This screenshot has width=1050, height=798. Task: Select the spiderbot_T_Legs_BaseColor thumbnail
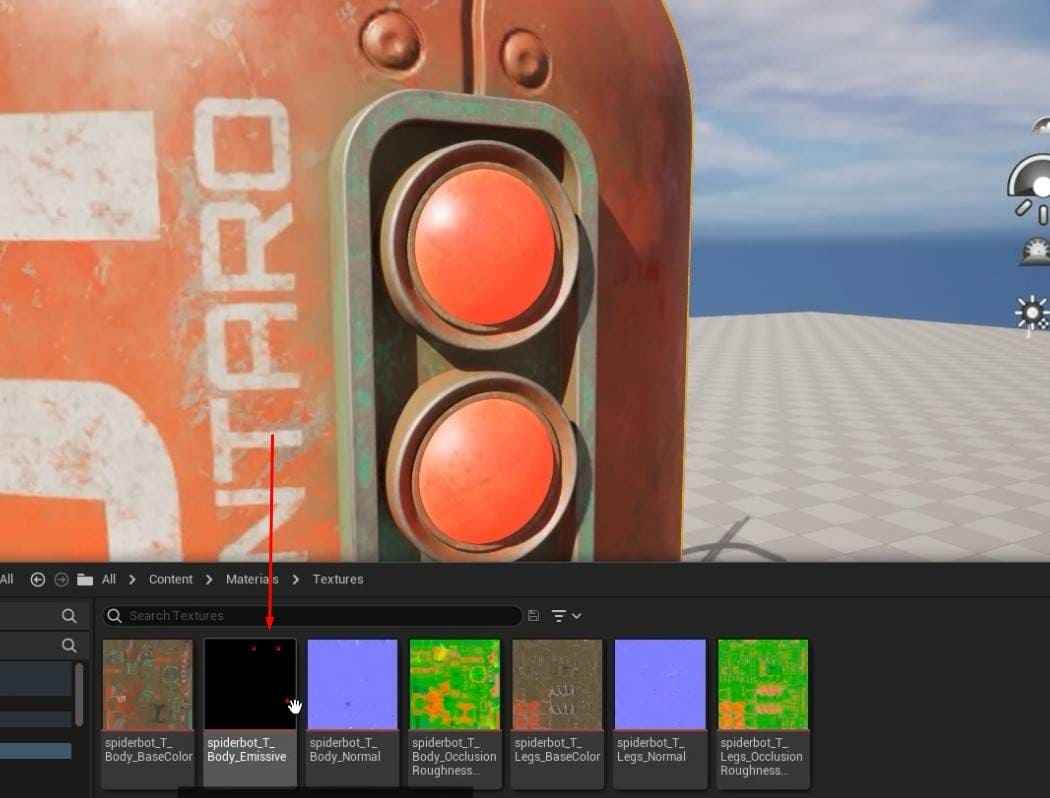pos(557,684)
